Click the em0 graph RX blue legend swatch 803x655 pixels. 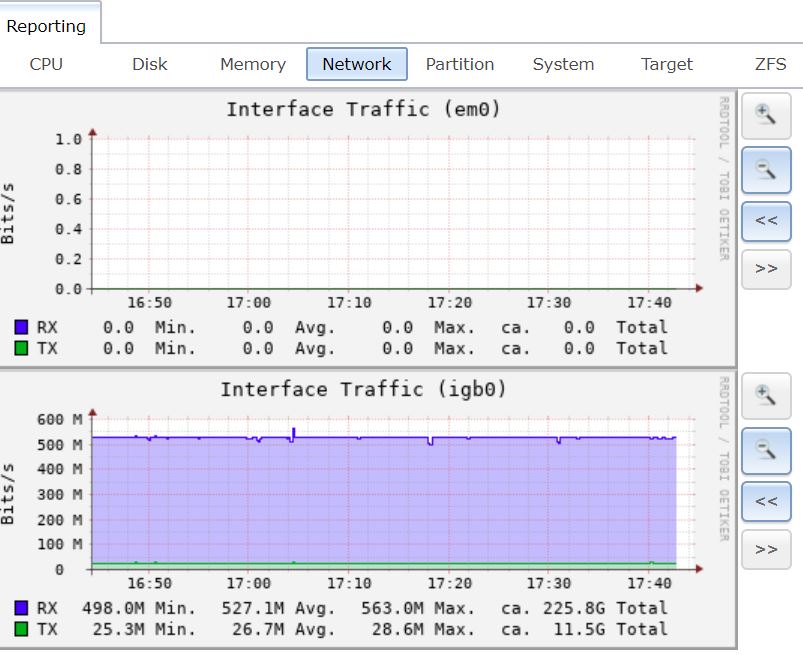pos(21,327)
